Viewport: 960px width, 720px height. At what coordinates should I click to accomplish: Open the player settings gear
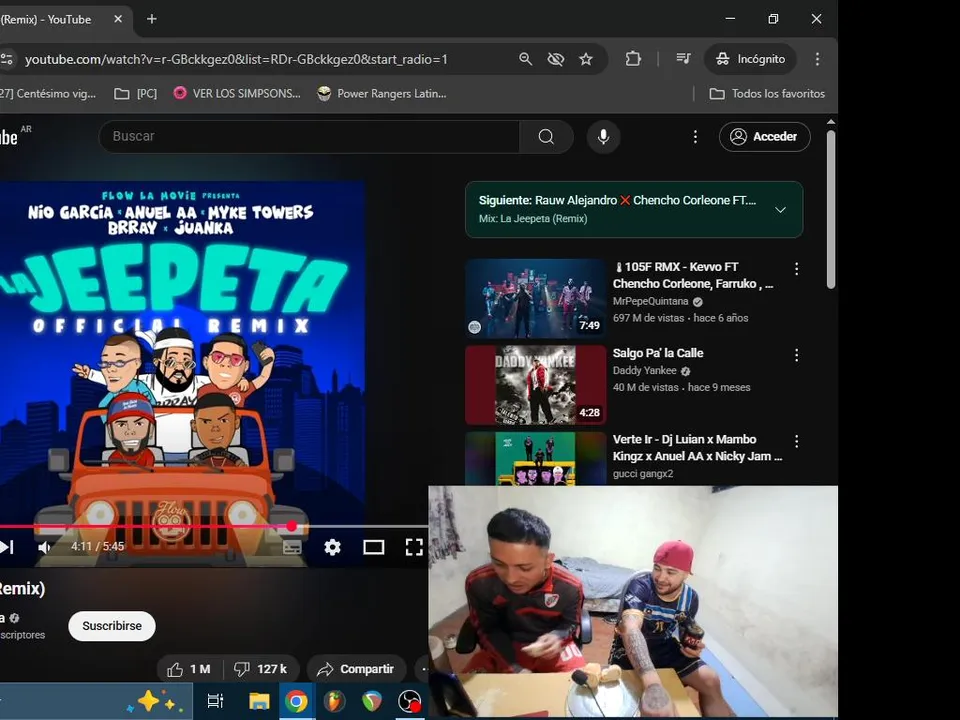332,547
